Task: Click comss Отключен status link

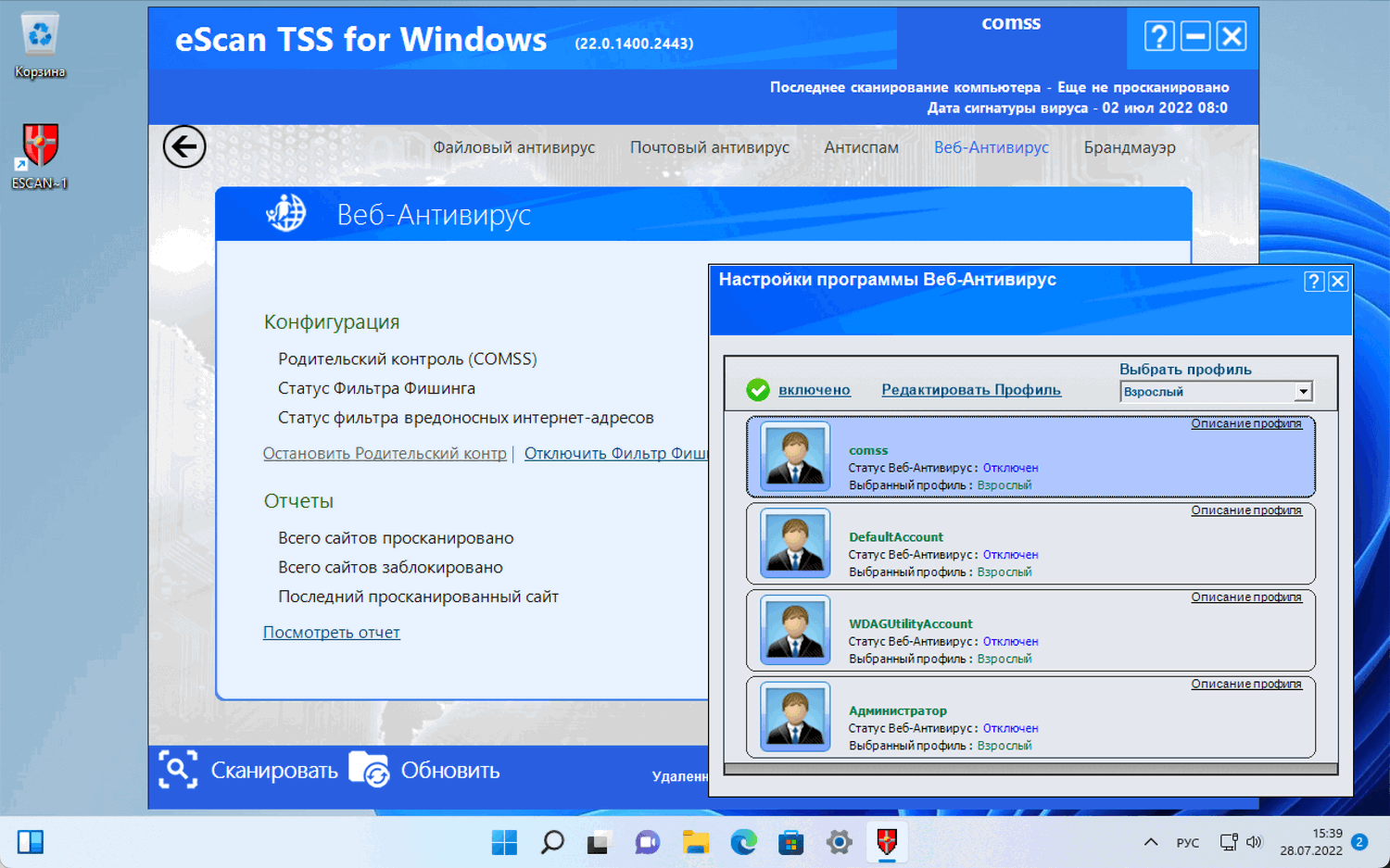Action: (x=1011, y=468)
